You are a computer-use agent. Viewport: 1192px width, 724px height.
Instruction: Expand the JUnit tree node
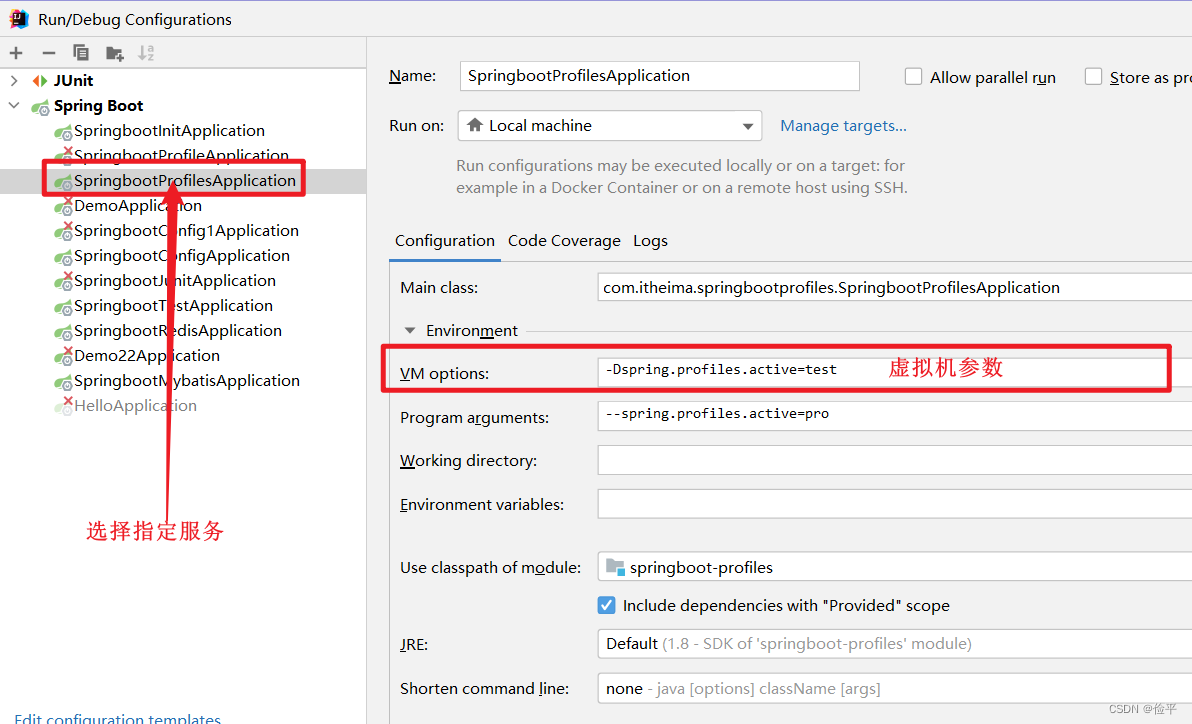[14, 81]
